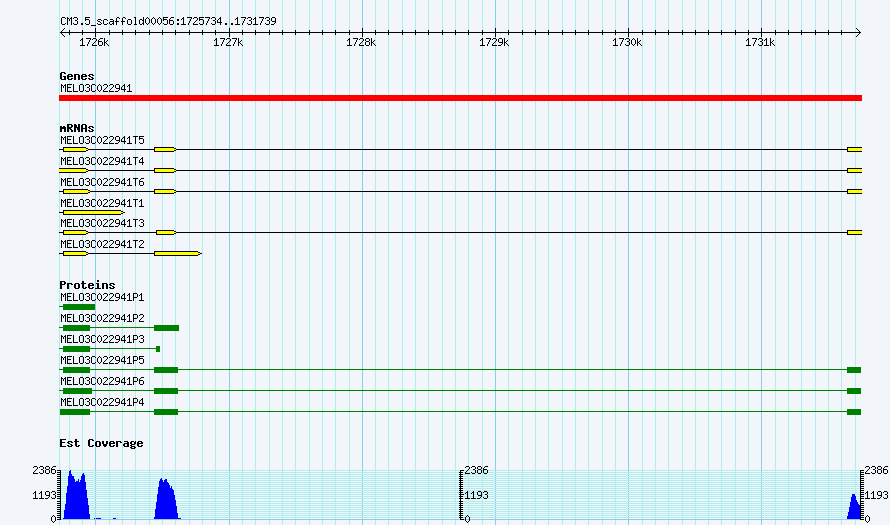890x525 pixels.
Task: Click the right arrowhead of the ruler
Action: [858, 33]
